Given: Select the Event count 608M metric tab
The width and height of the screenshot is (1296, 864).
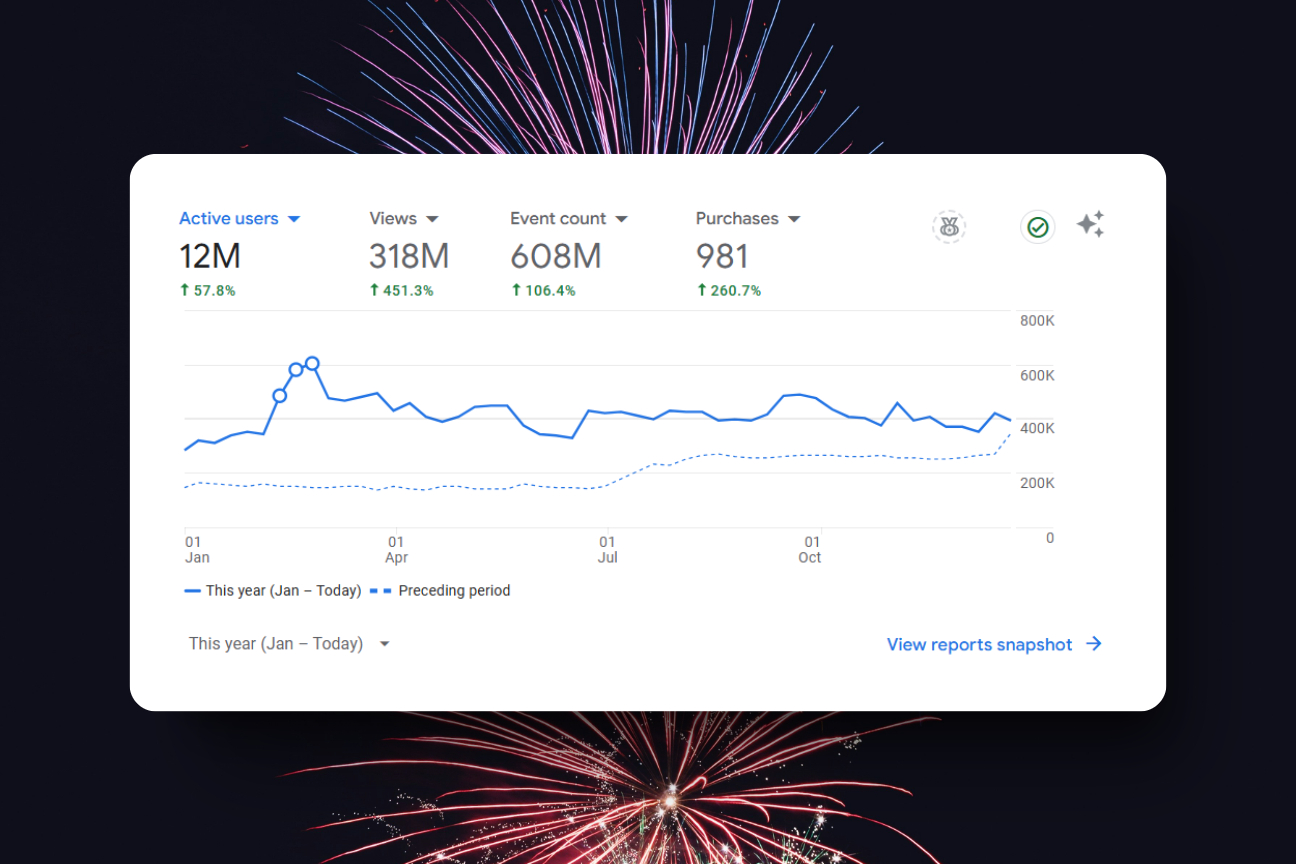Looking at the screenshot, I should click(x=556, y=256).
